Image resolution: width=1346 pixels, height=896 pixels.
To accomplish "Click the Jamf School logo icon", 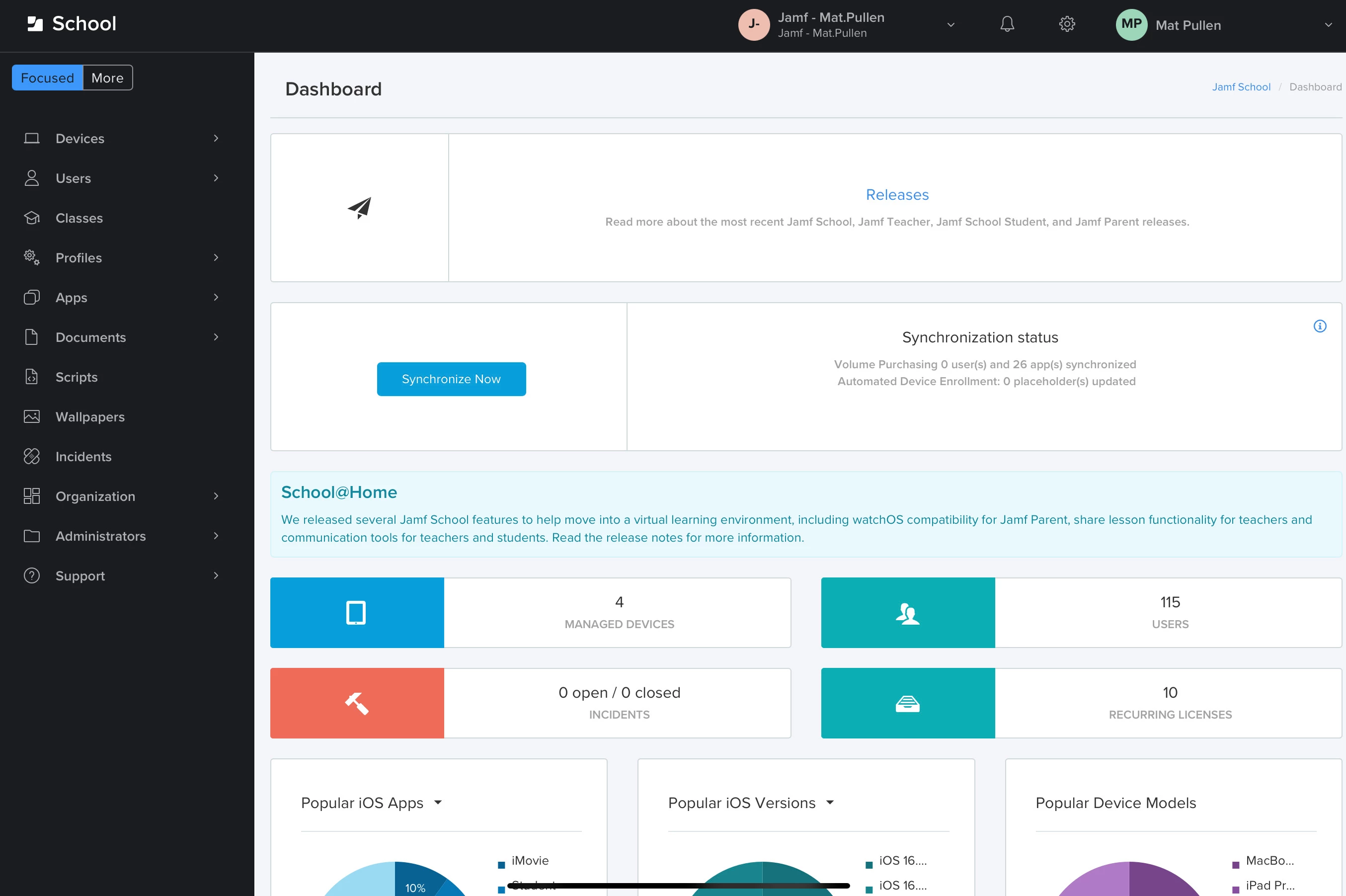I will click(x=35, y=23).
